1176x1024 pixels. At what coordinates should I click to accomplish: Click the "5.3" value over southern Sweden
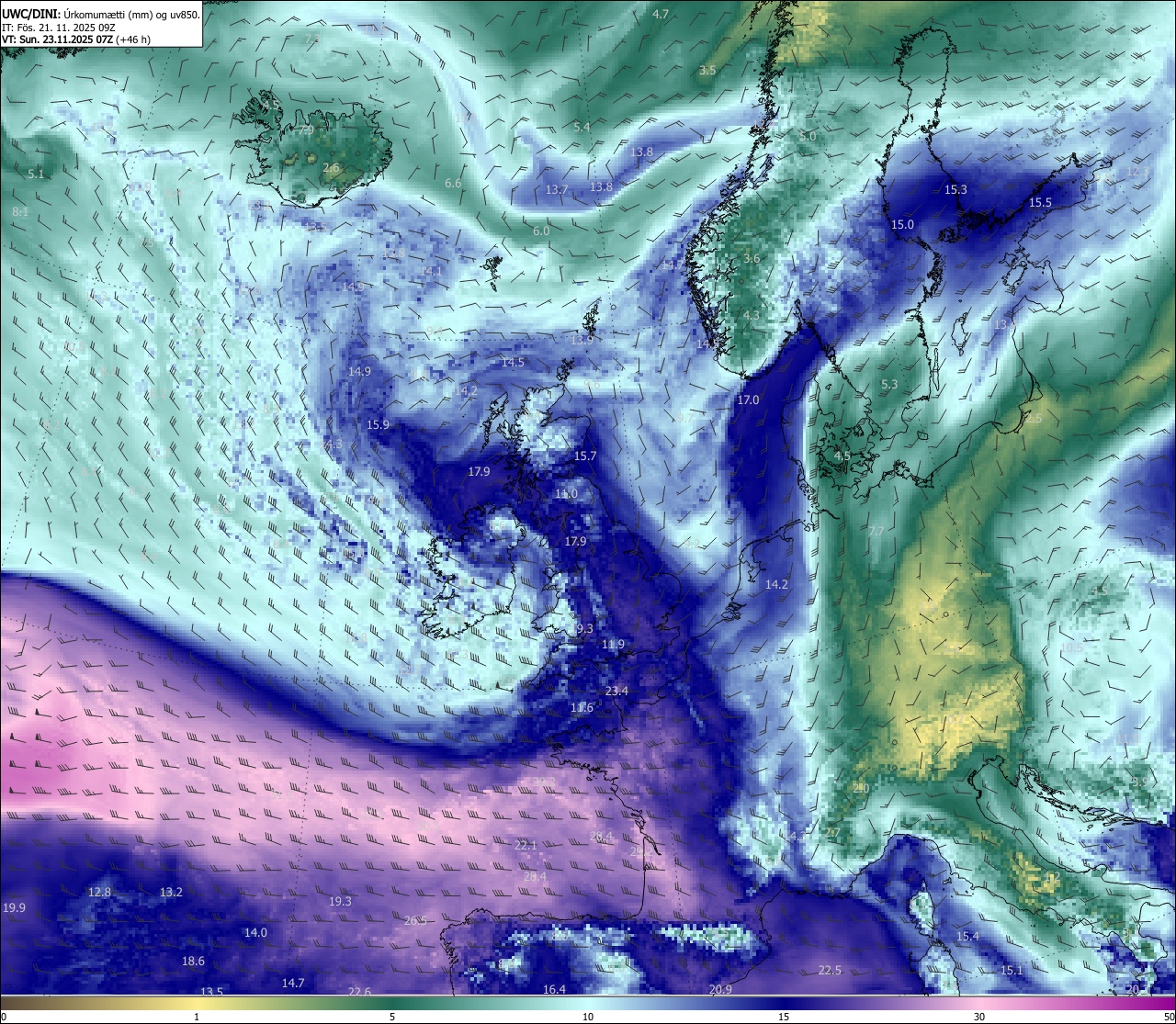coord(889,384)
